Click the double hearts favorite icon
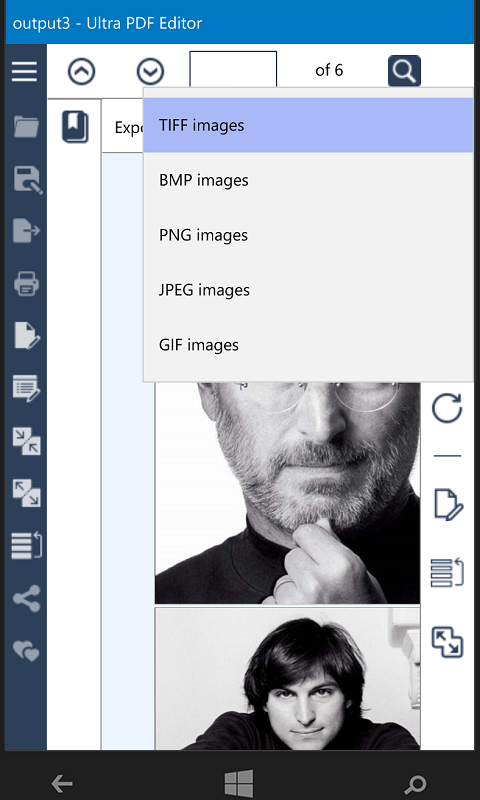Viewport: 480px width, 800px height. [x=26, y=651]
